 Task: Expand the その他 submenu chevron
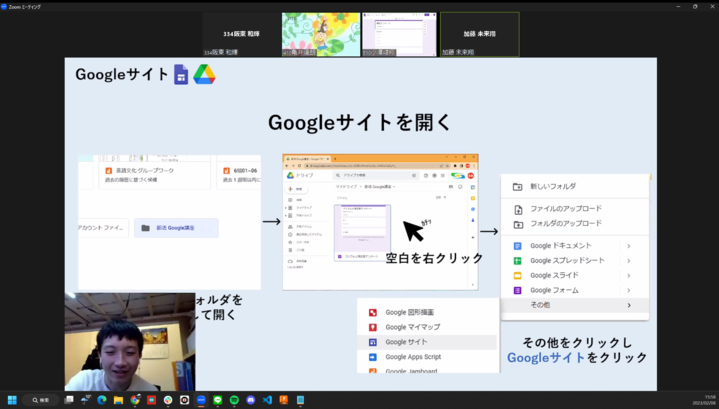[x=629, y=305]
